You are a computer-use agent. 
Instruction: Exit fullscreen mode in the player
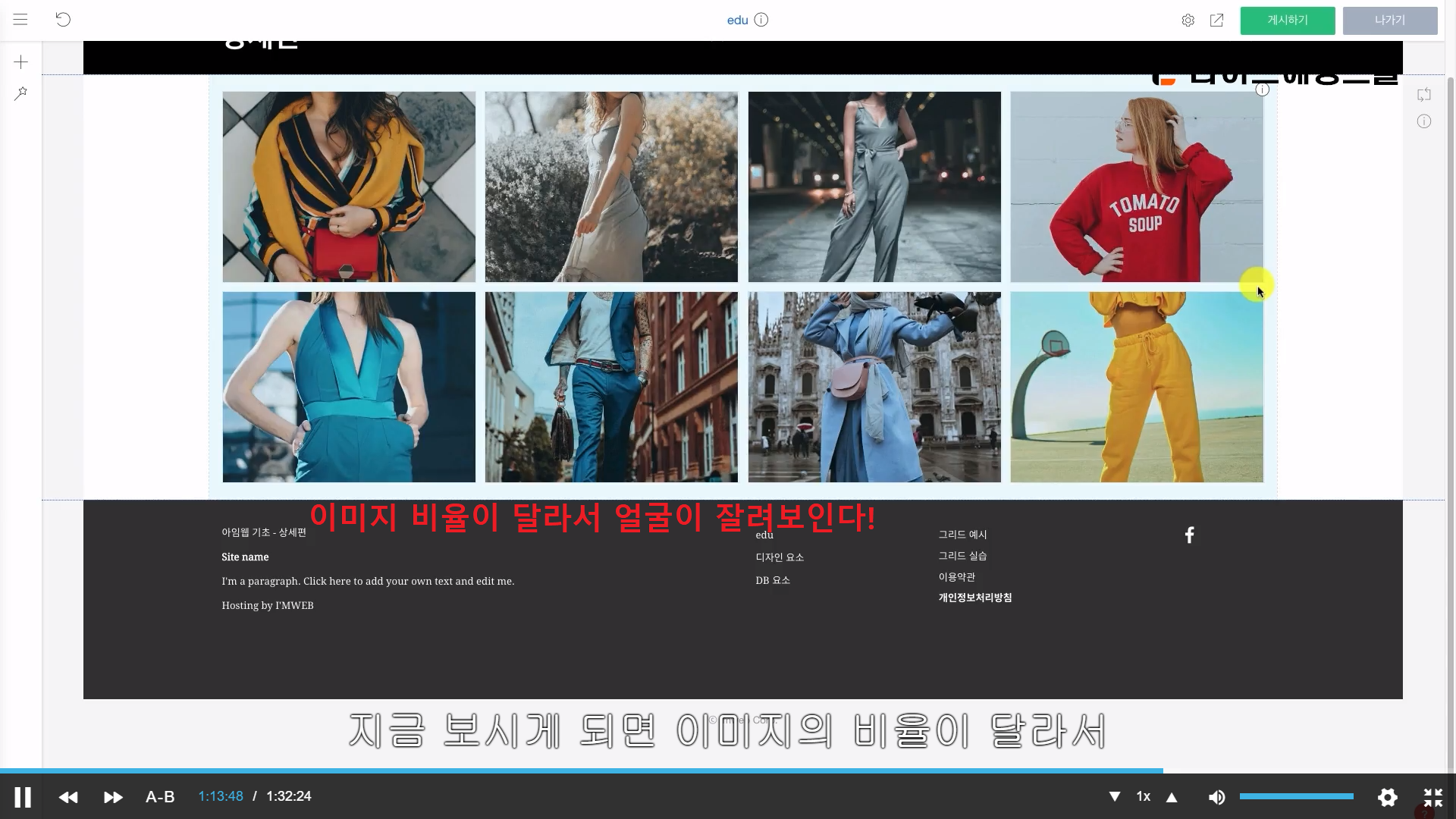[1432, 797]
